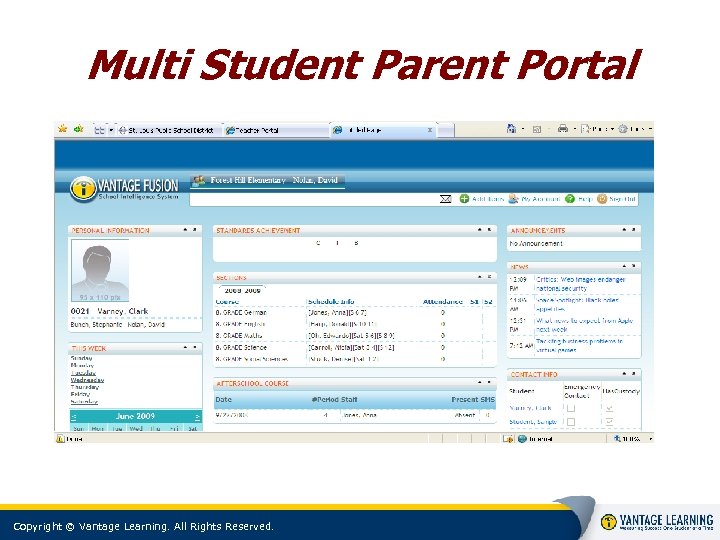Collapse the Contact Info panel

pos(624,374)
